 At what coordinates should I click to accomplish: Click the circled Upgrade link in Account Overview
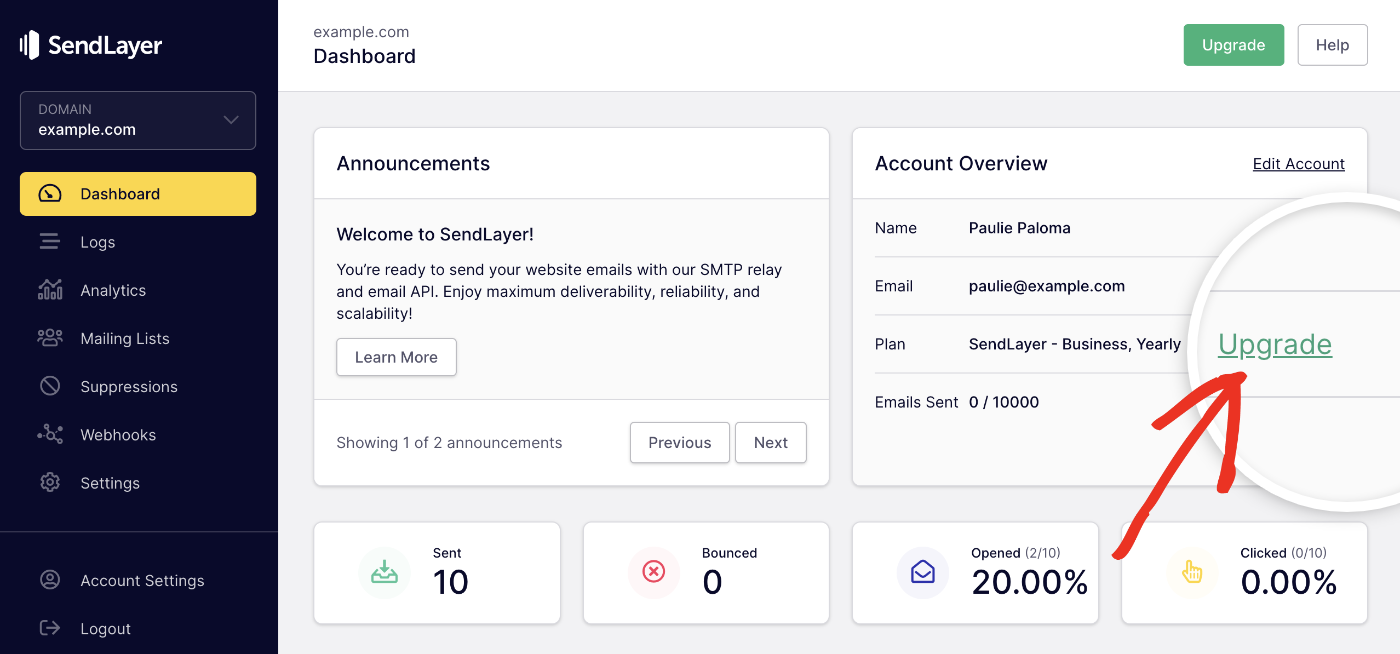(x=1275, y=344)
